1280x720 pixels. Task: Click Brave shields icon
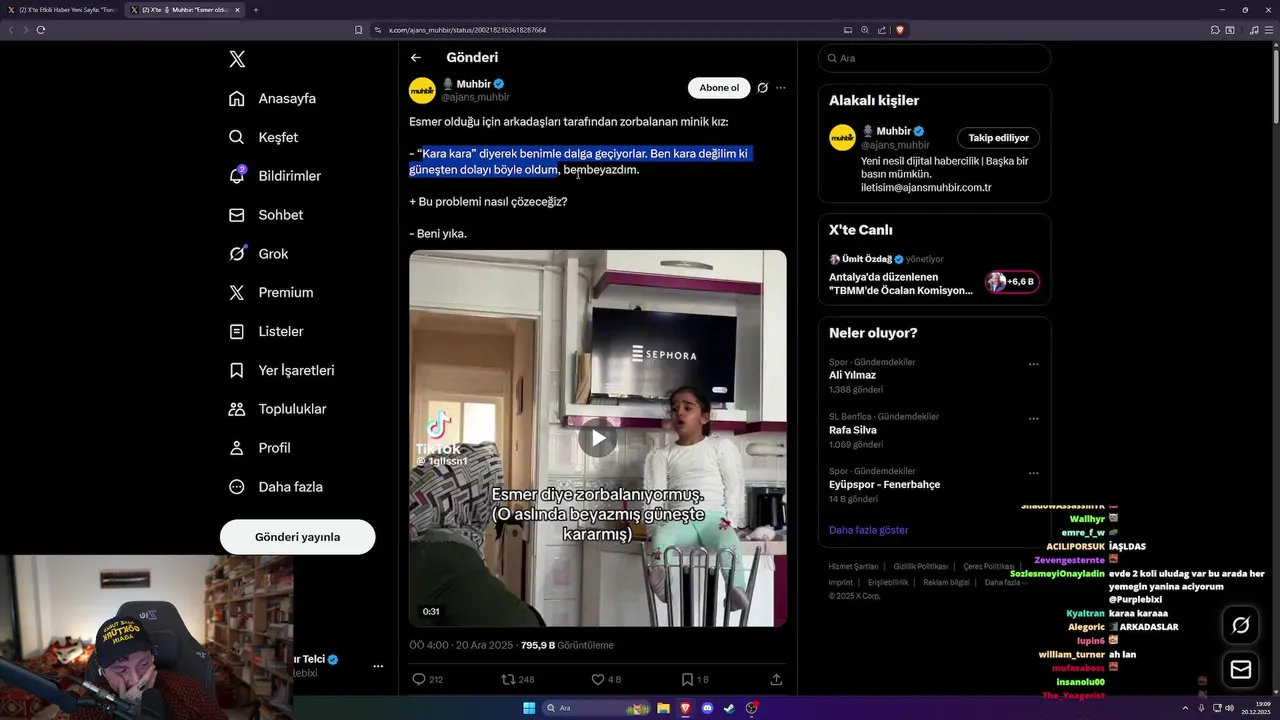point(899,30)
